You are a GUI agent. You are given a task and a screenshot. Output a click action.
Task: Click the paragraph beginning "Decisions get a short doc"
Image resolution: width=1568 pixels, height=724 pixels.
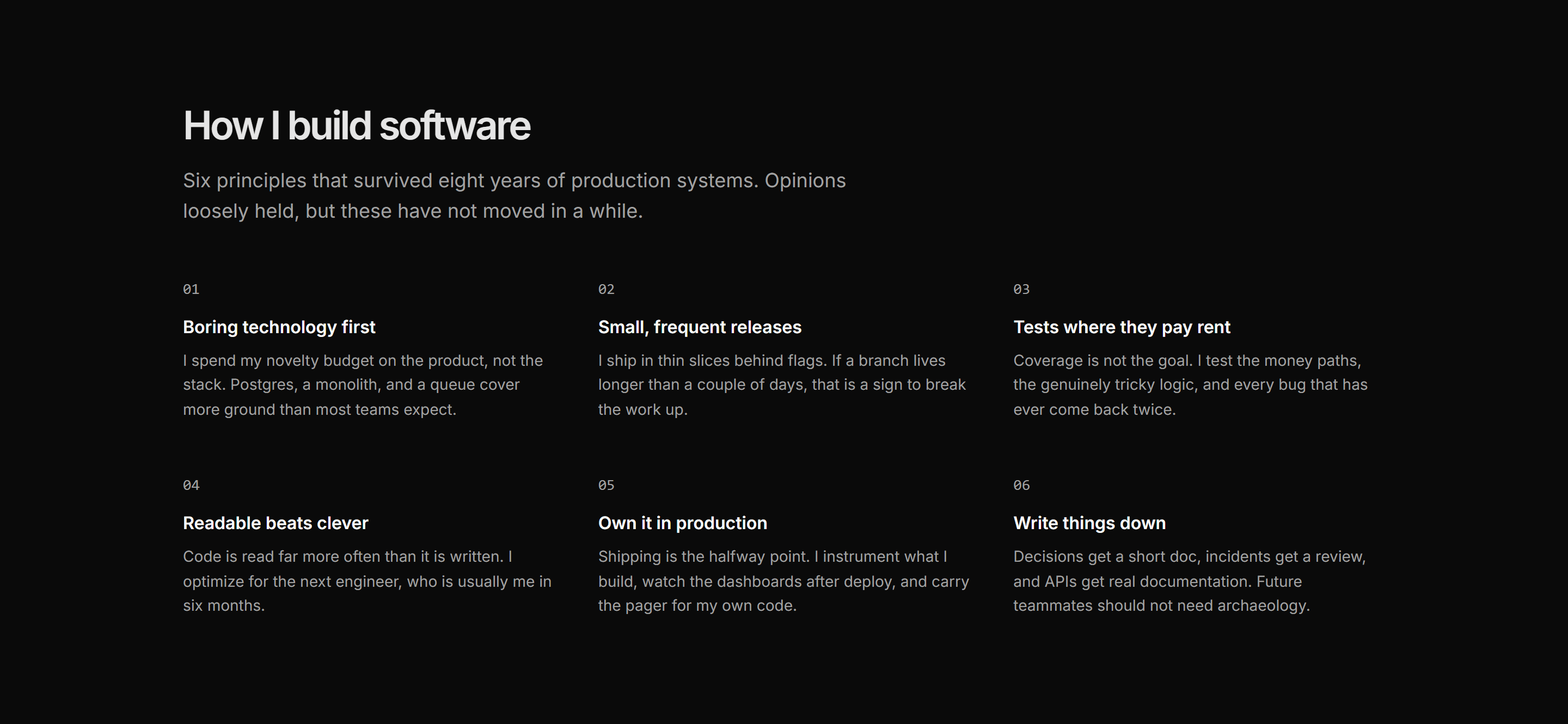tap(1190, 581)
